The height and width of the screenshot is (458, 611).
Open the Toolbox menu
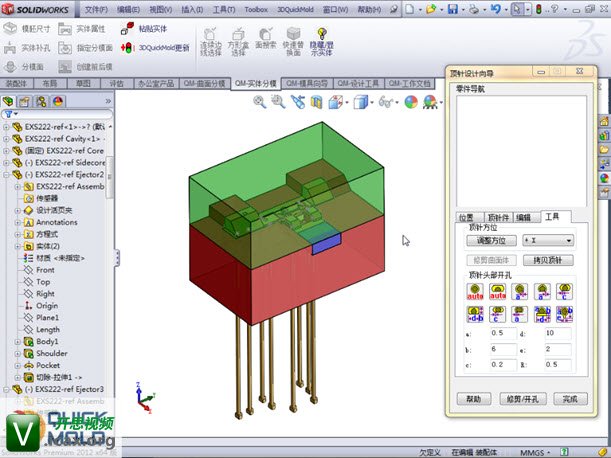coord(256,9)
